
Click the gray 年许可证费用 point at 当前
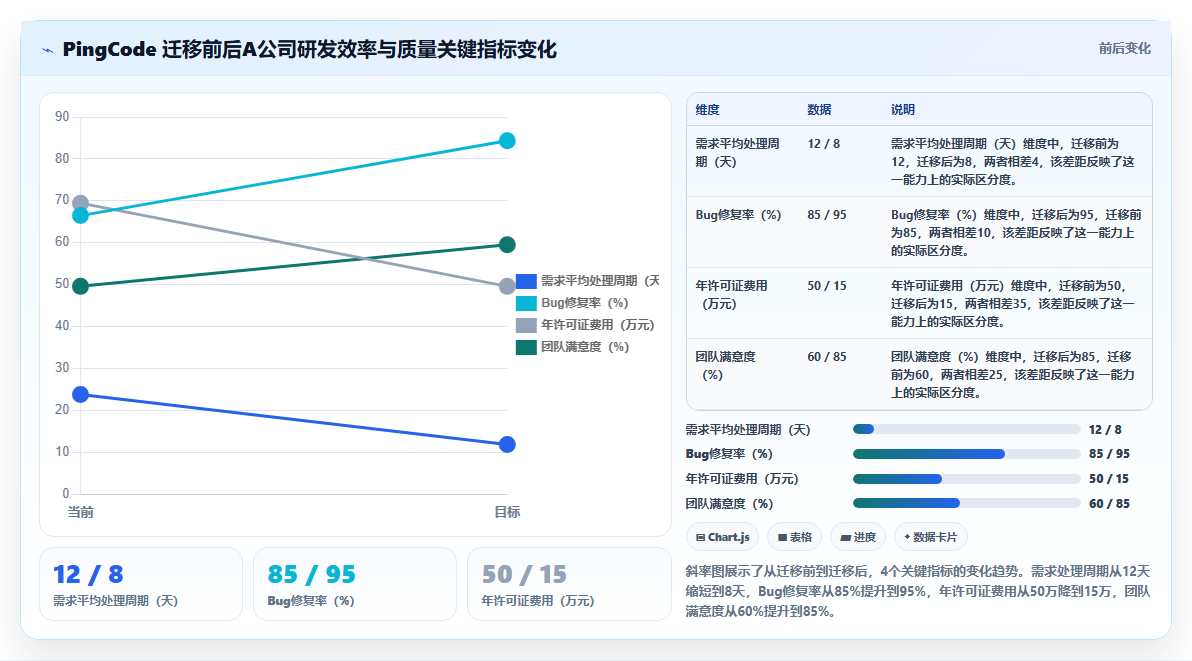pos(81,203)
